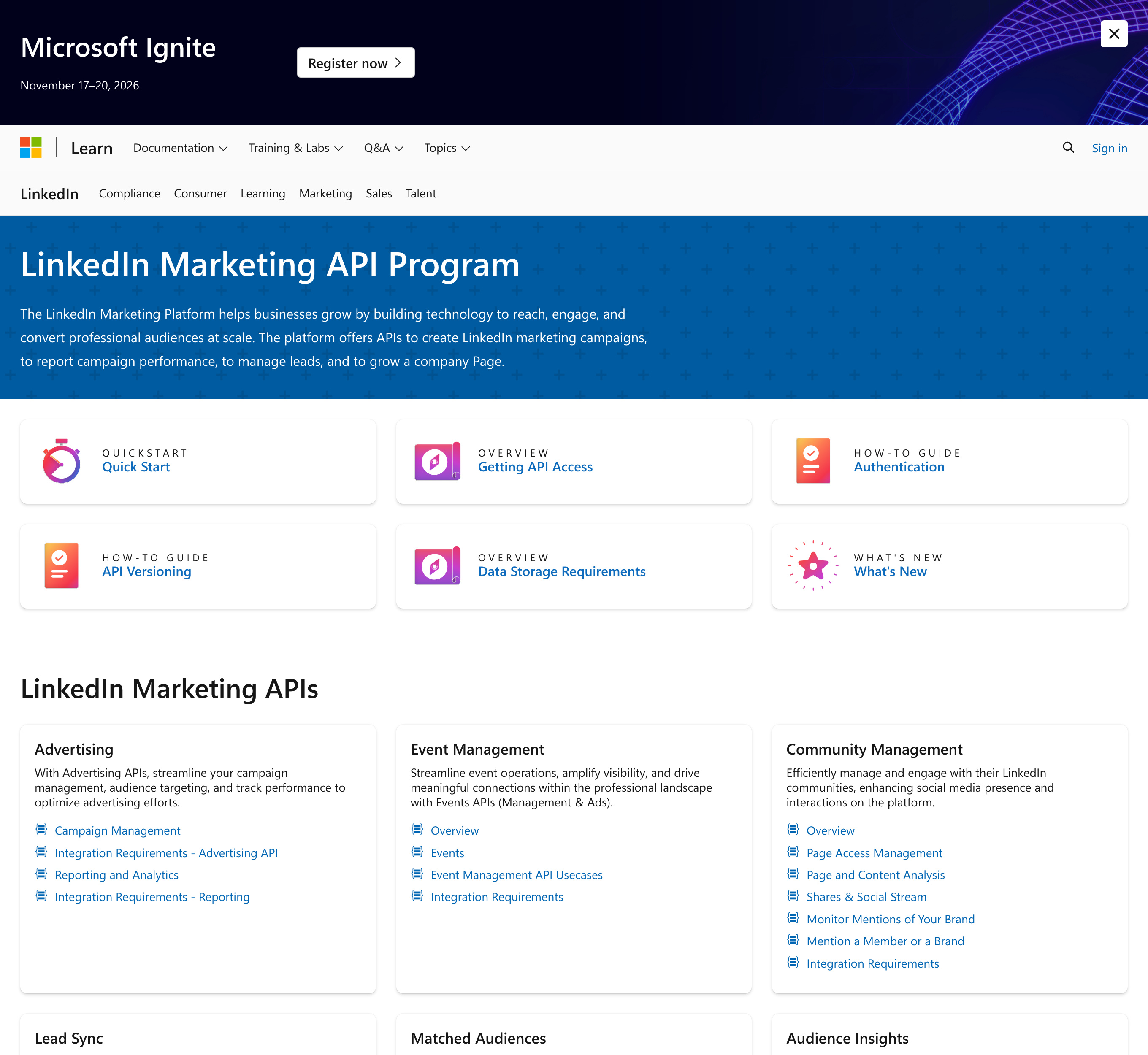Click the icon beside Reporting and Analytics

tap(41, 874)
